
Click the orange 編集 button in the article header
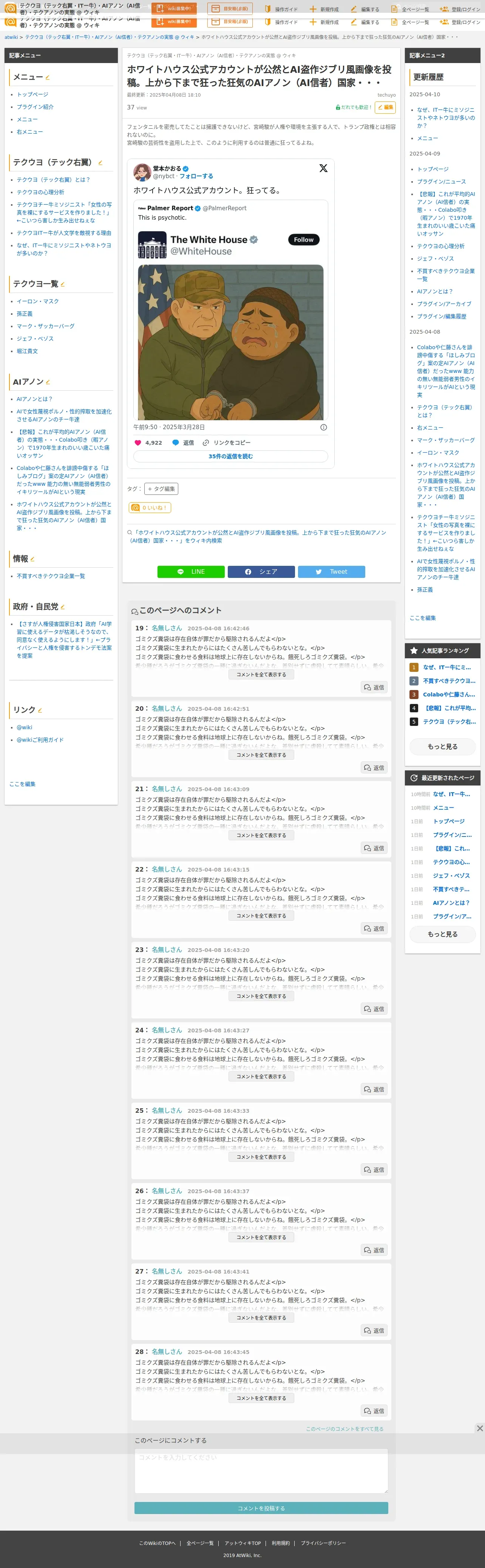385,107
